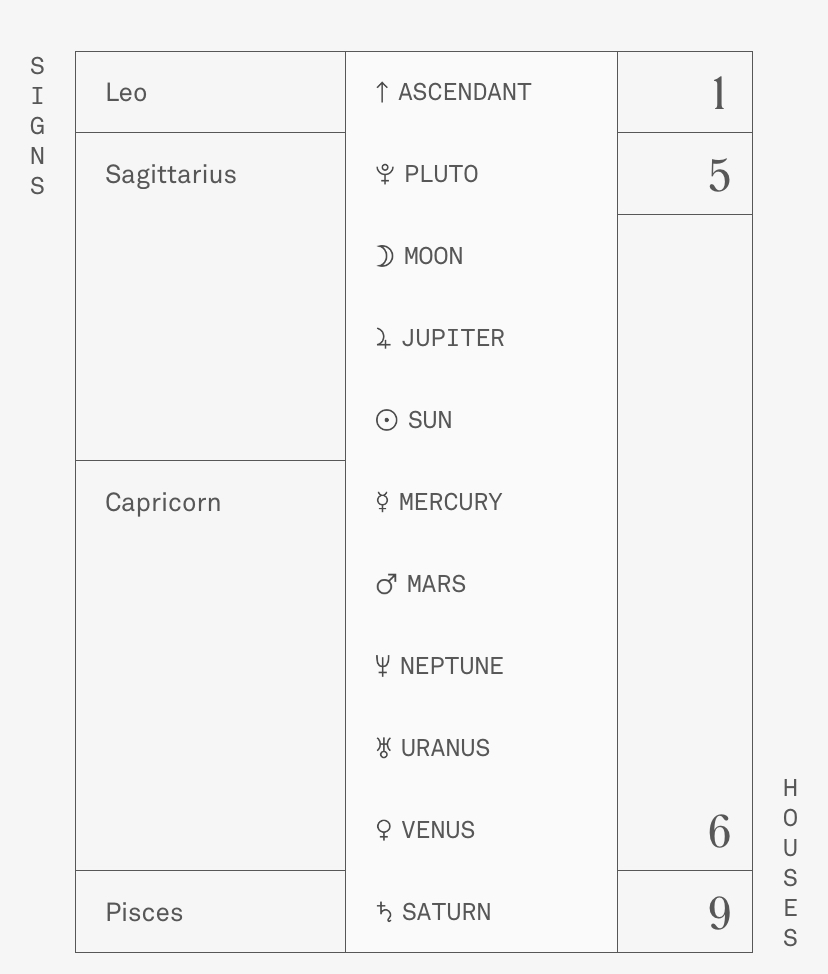This screenshot has height=974, width=828.
Task: Click house number 1
Action: pos(718,94)
